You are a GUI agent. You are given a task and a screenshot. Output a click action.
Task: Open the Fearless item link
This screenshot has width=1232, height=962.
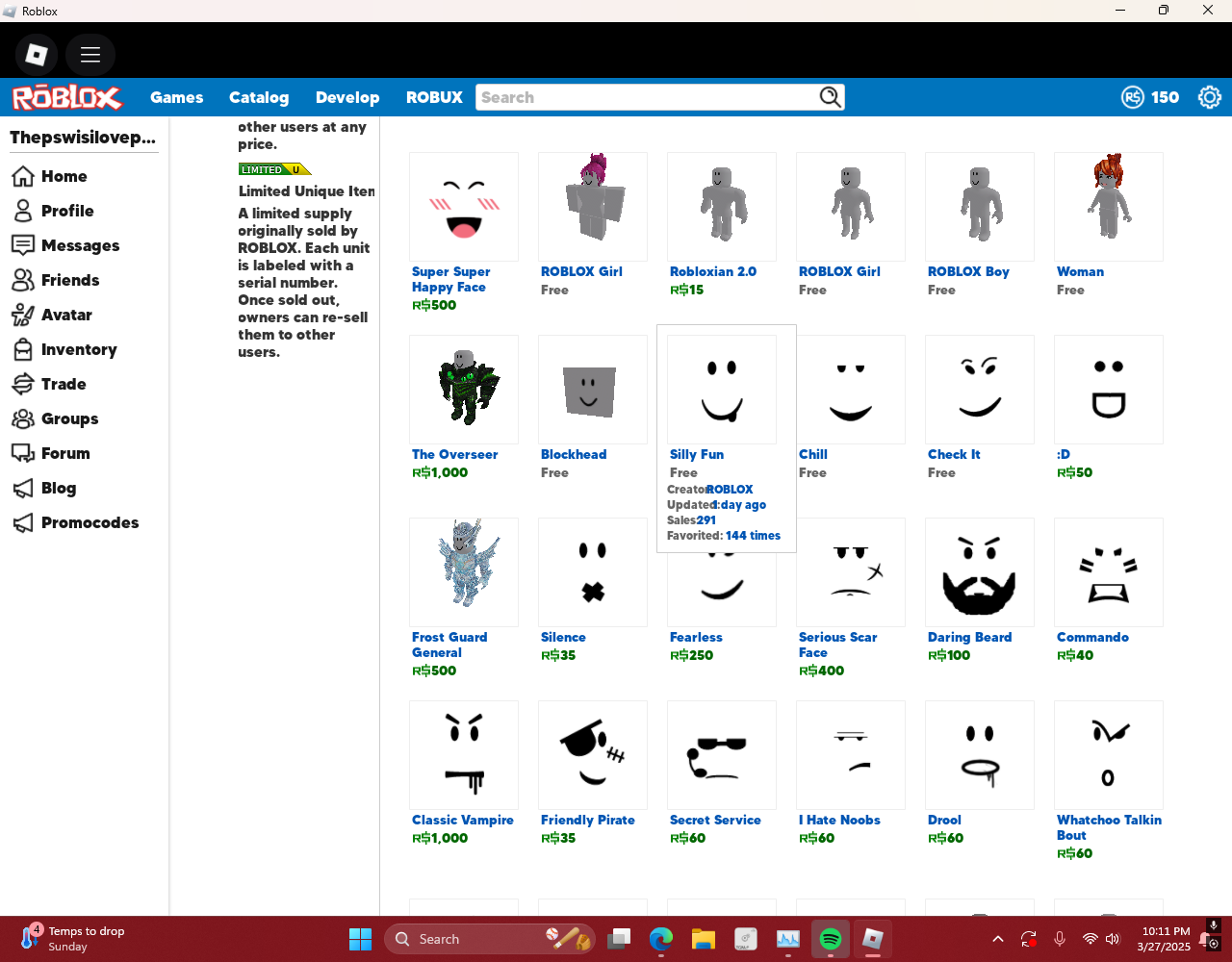click(x=696, y=637)
